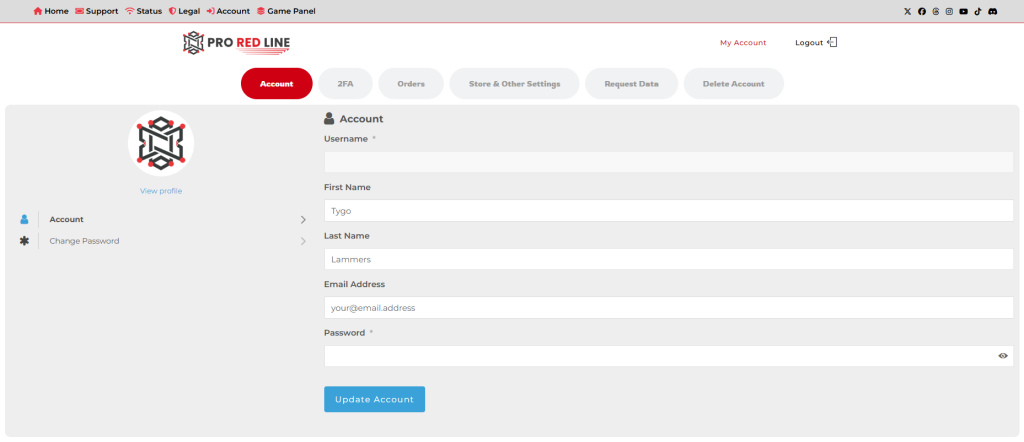The width and height of the screenshot is (1024, 442).
Task: Click the Instagram icon in header
Action: (x=949, y=11)
